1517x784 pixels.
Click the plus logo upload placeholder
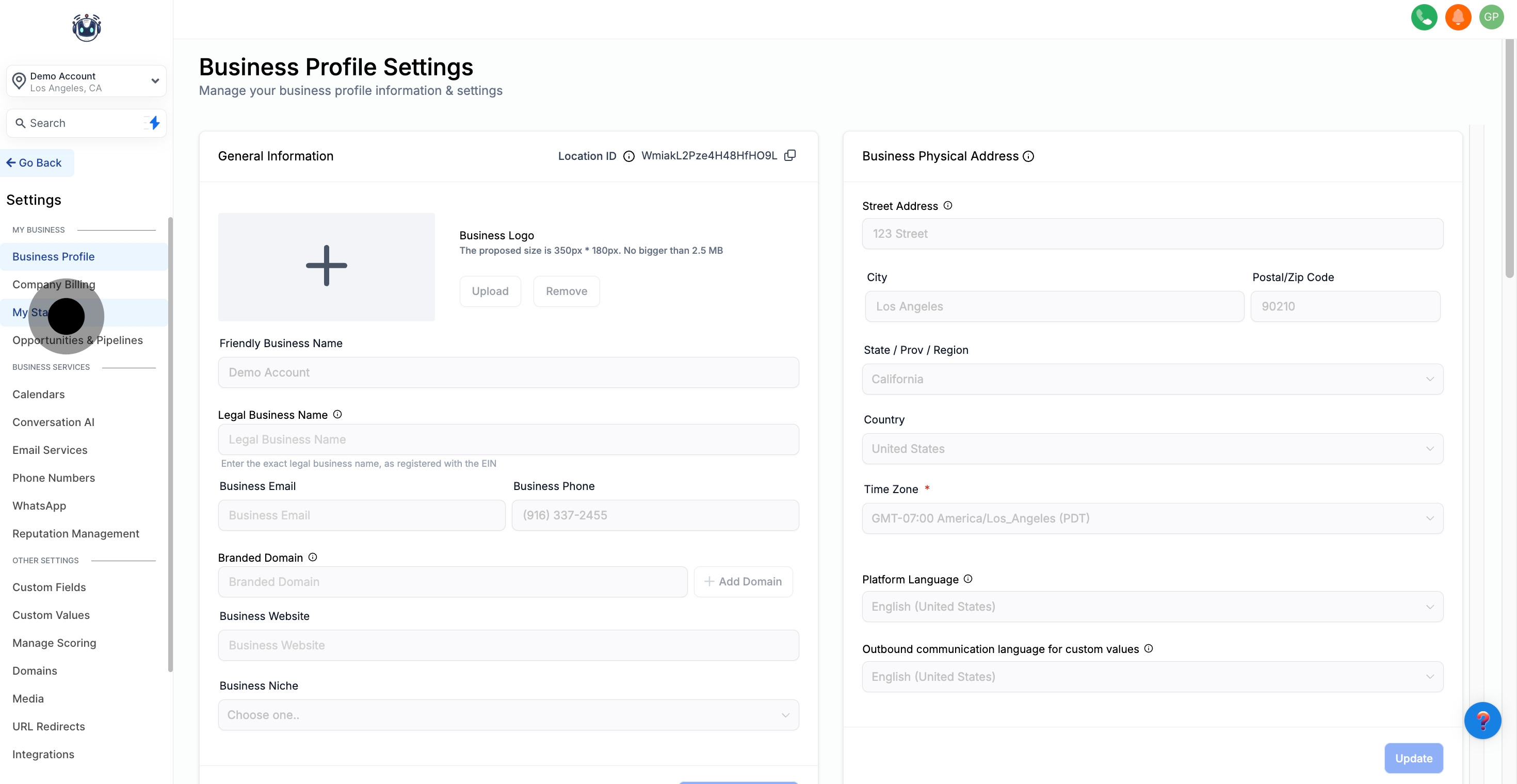coord(326,267)
